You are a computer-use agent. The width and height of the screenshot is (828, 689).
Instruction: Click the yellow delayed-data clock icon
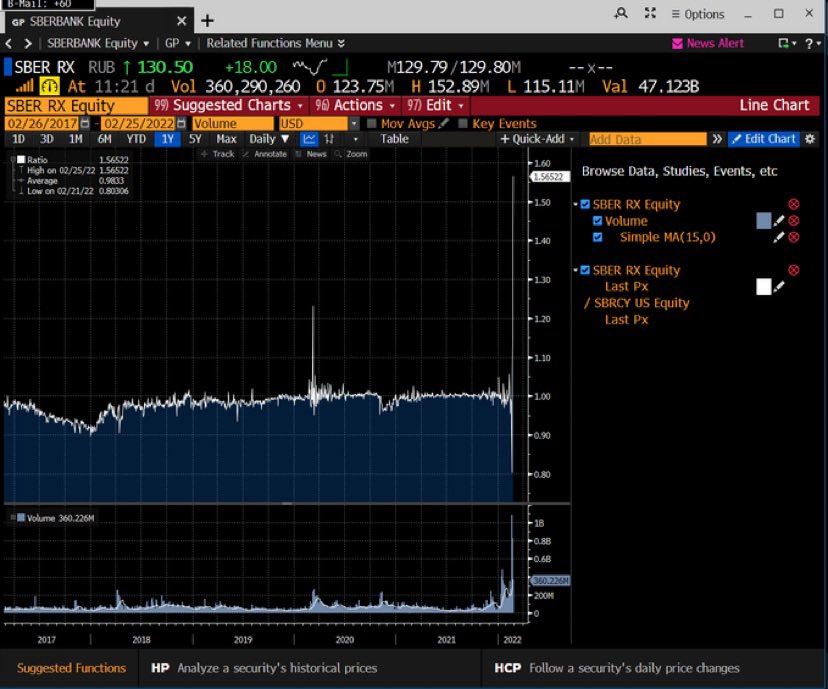pos(50,86)
